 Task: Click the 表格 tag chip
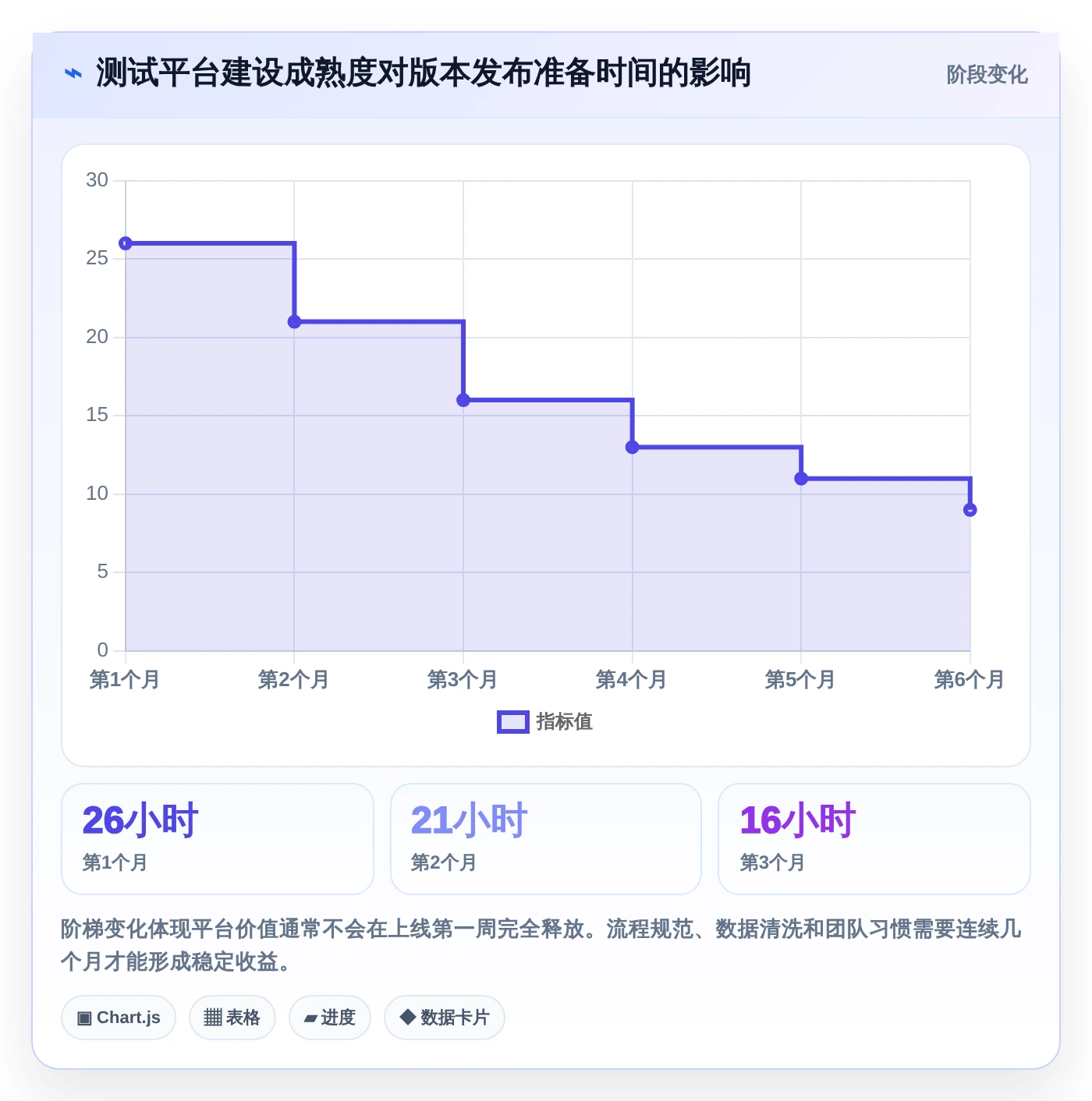point(232,1018)
